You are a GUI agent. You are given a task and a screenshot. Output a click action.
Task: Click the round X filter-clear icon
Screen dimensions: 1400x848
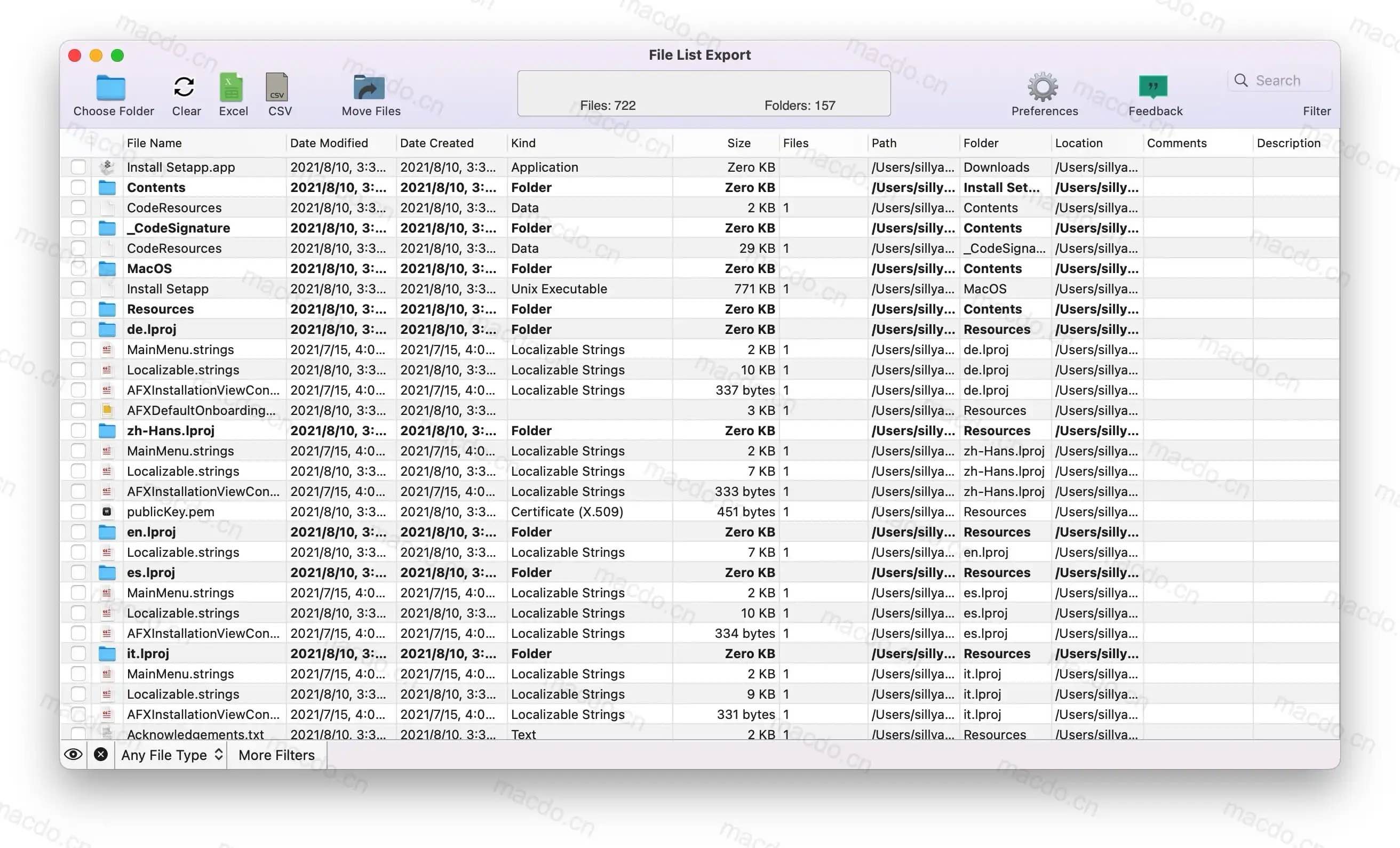(101, 754)
